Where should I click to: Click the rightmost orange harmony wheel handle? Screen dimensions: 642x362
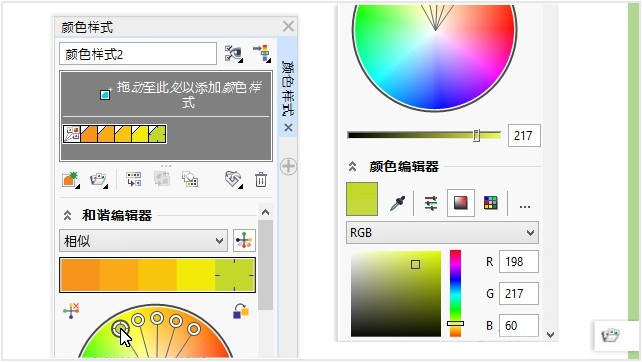click(194, 328)
